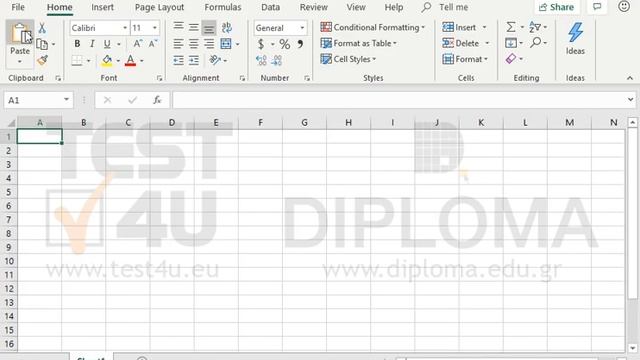The image size is (640, 360).
Task: Open the Format cells menu
Action: coord(465,59)
